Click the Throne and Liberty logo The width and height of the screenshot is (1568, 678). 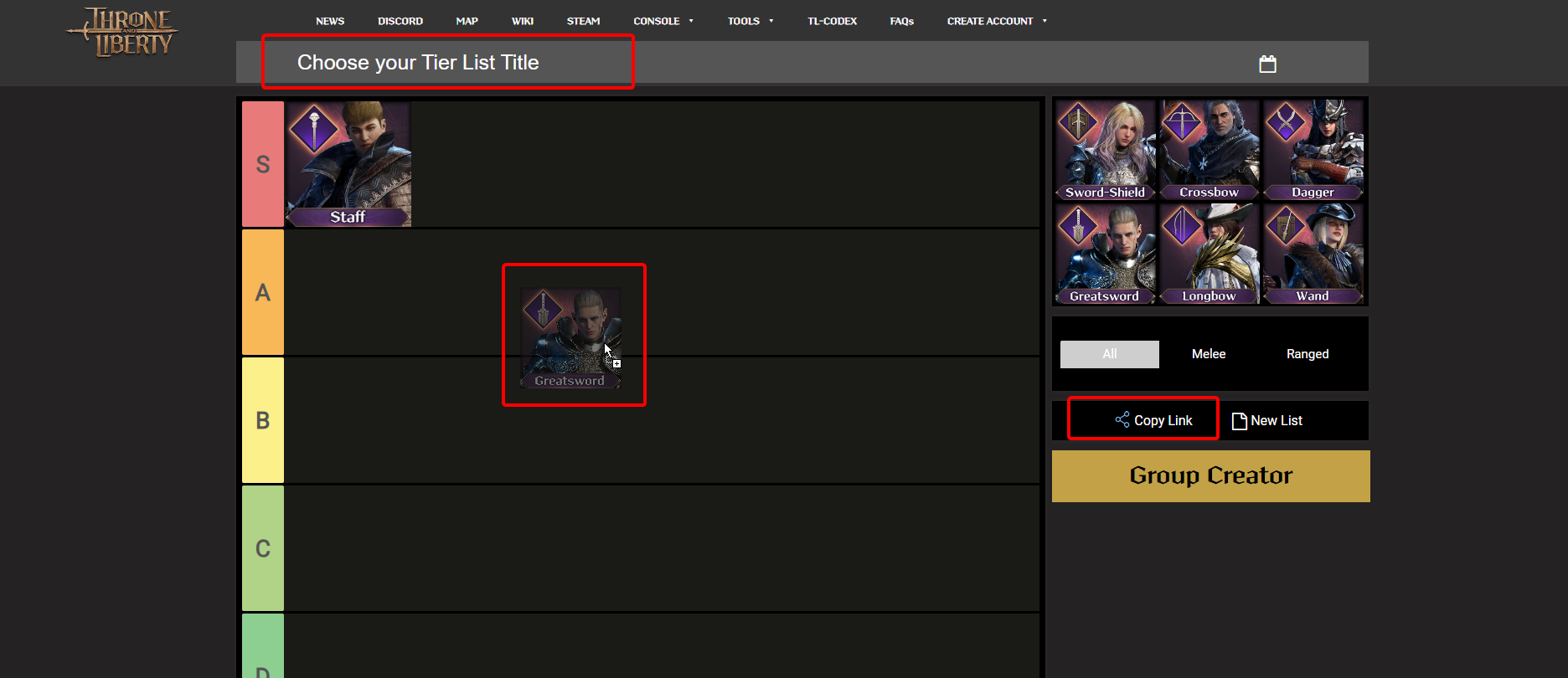(122, 33)
